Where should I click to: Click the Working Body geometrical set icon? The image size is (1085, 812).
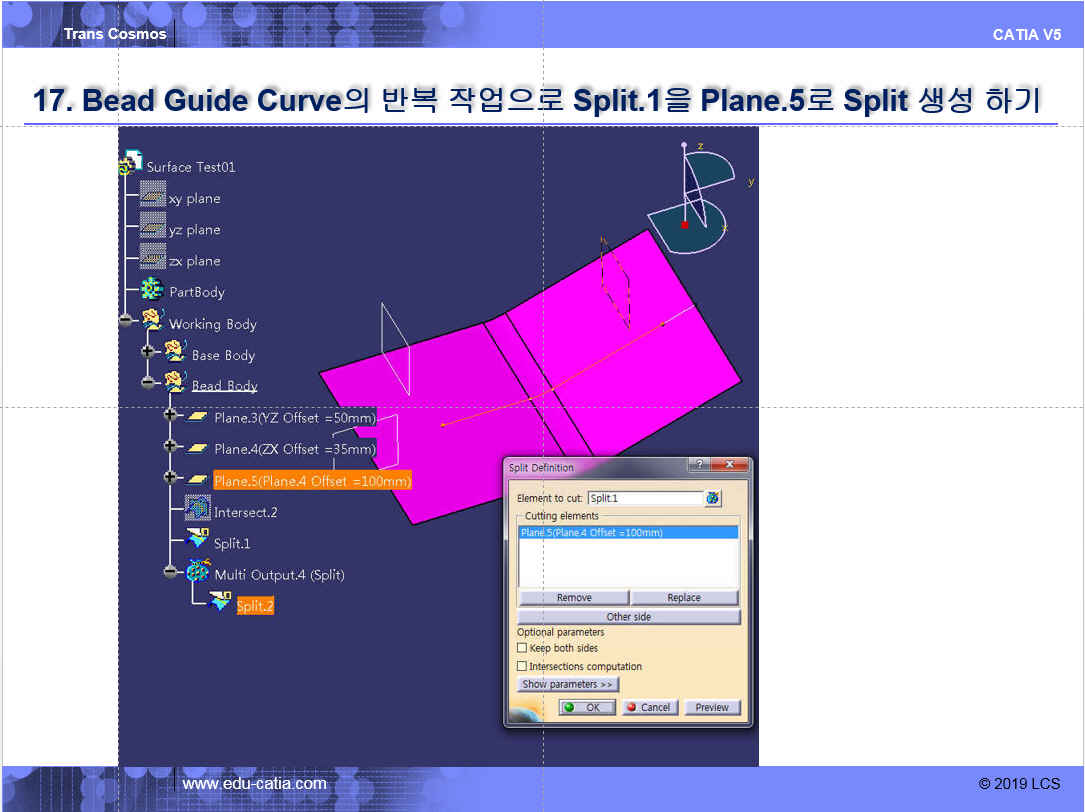(x=152, y=320)
